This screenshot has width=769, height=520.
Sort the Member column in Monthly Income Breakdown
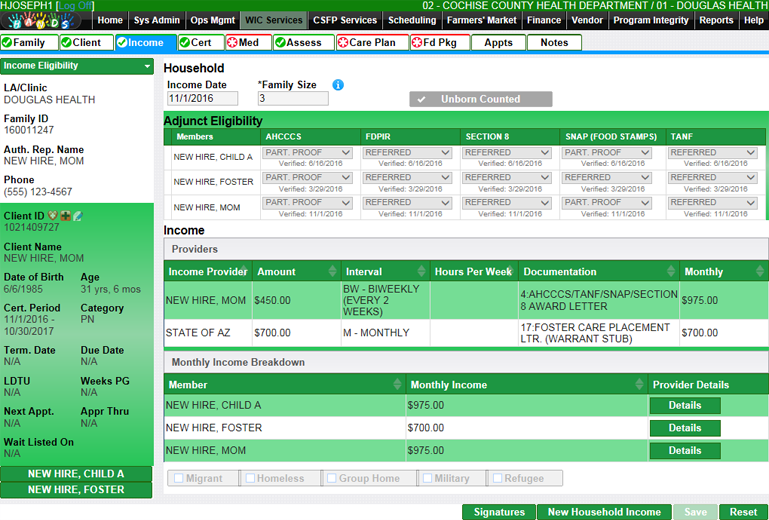[397, 385]
